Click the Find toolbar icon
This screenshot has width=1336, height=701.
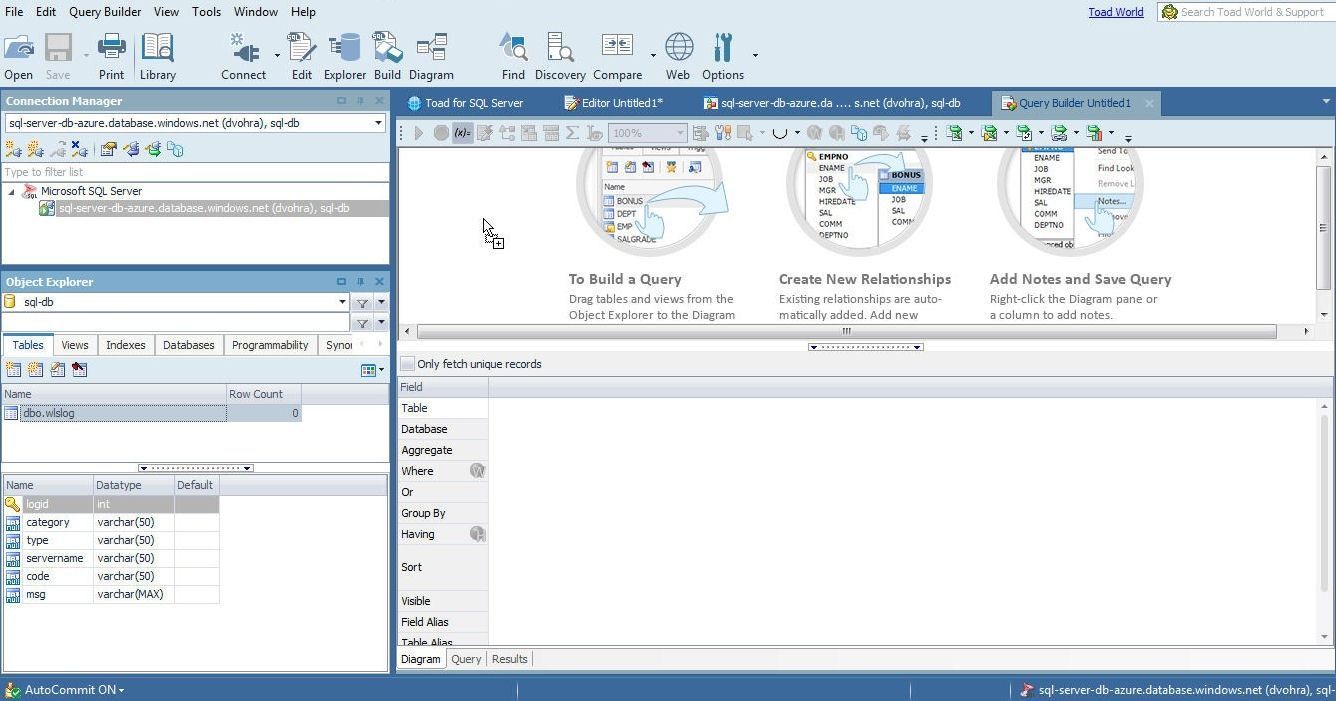click(513, 56)
